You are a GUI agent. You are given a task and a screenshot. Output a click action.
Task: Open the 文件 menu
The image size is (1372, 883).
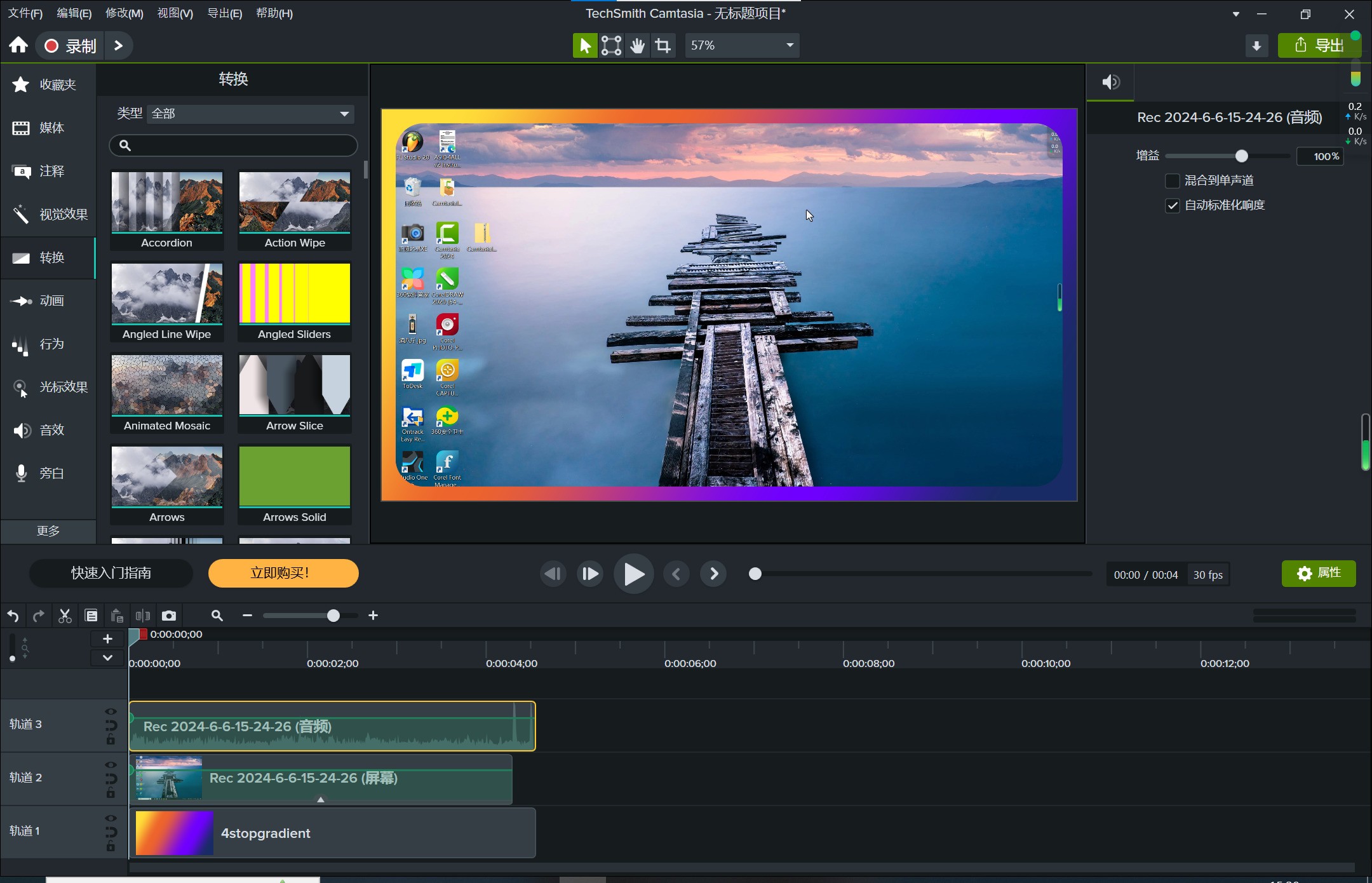25,13
